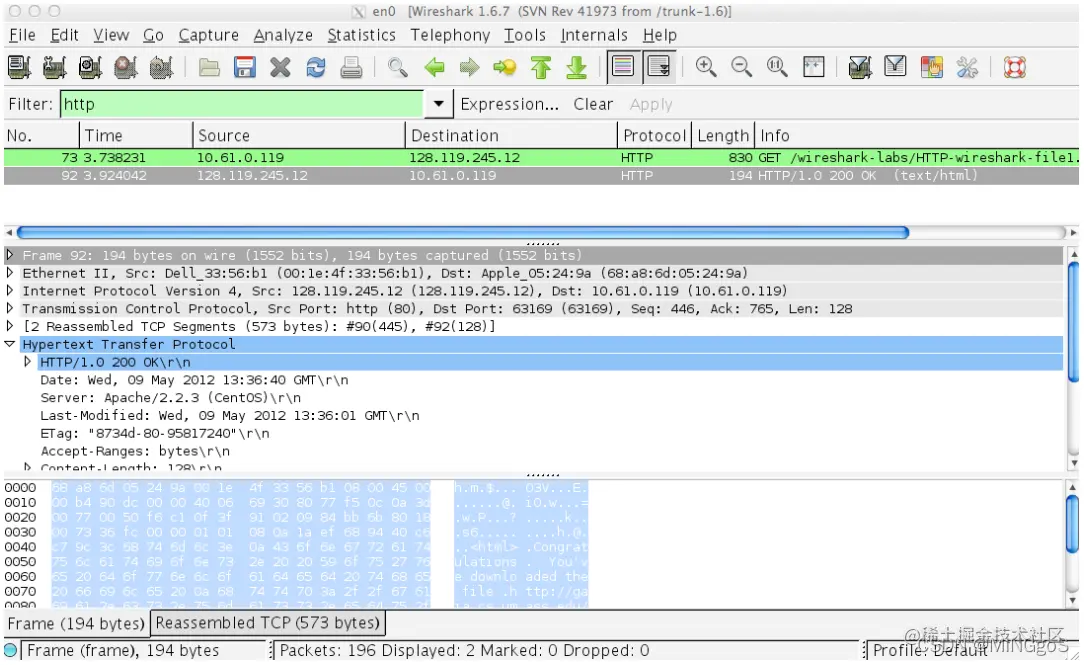Open the capture options icon
The height and width of the screenshot is (665, 1084).
[x=54, y=67]
